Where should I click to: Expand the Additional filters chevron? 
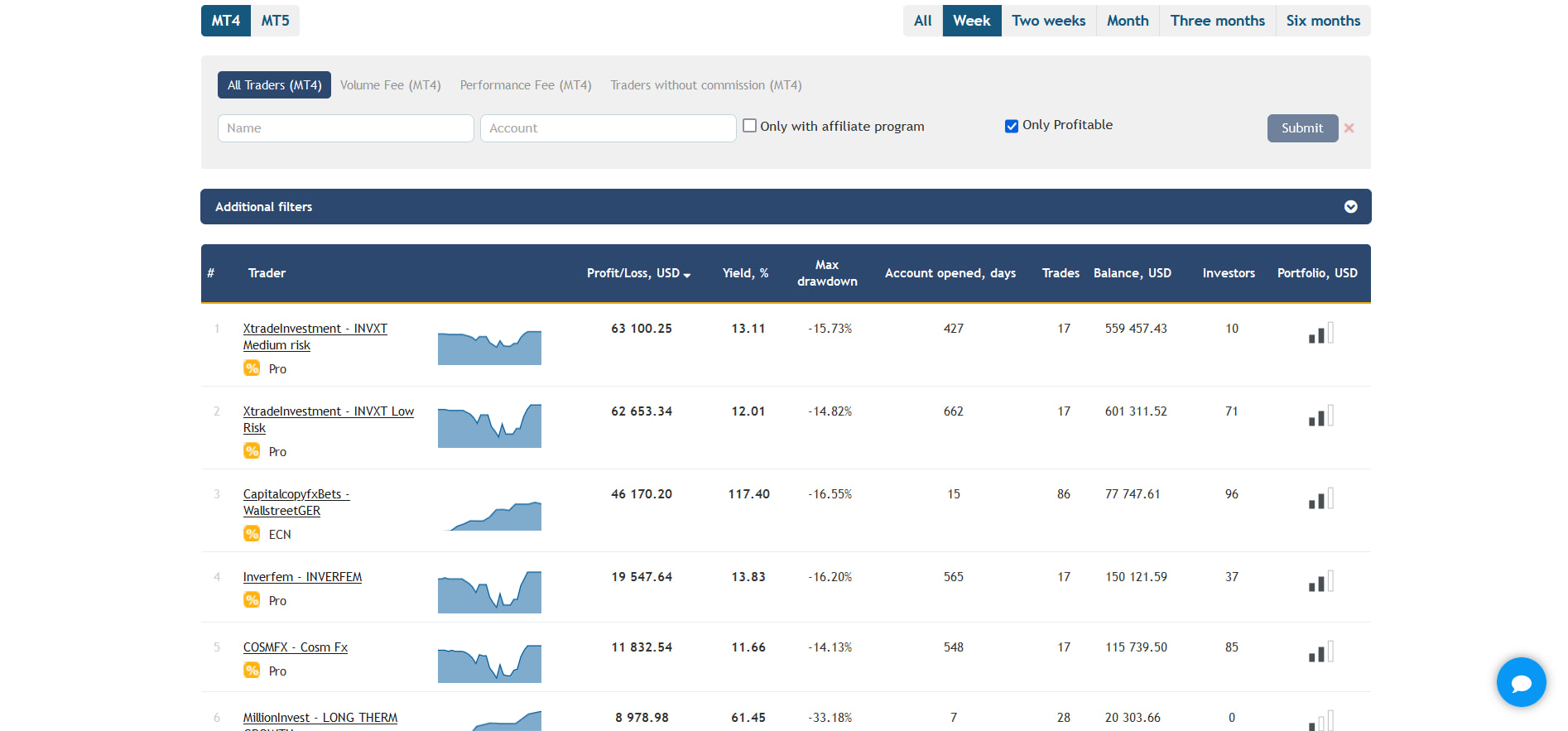(x=1350, y=207)
